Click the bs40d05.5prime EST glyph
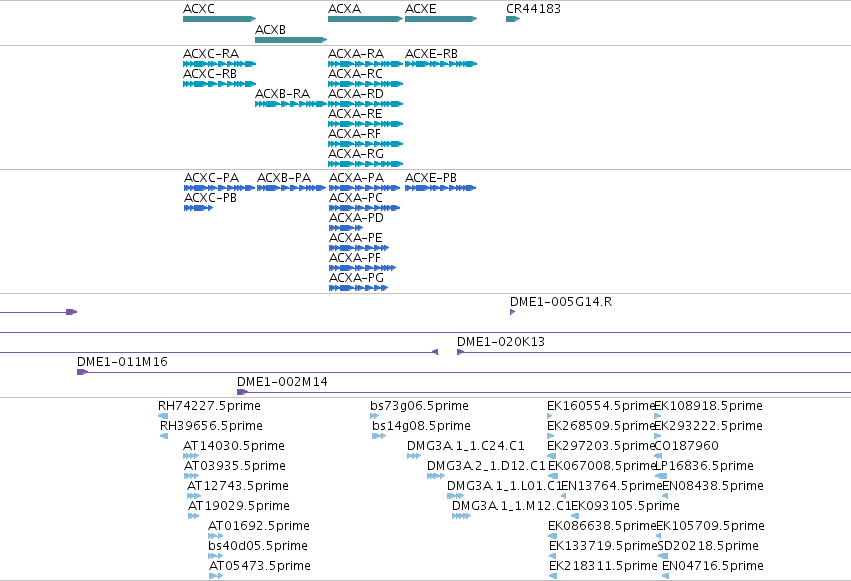851x581 pixels. (x=215, y=556)
